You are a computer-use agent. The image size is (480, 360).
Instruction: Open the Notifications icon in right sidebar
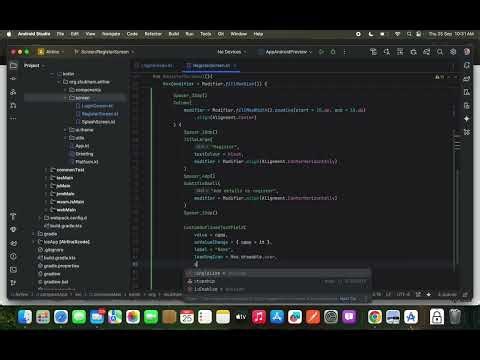point(467,66)
